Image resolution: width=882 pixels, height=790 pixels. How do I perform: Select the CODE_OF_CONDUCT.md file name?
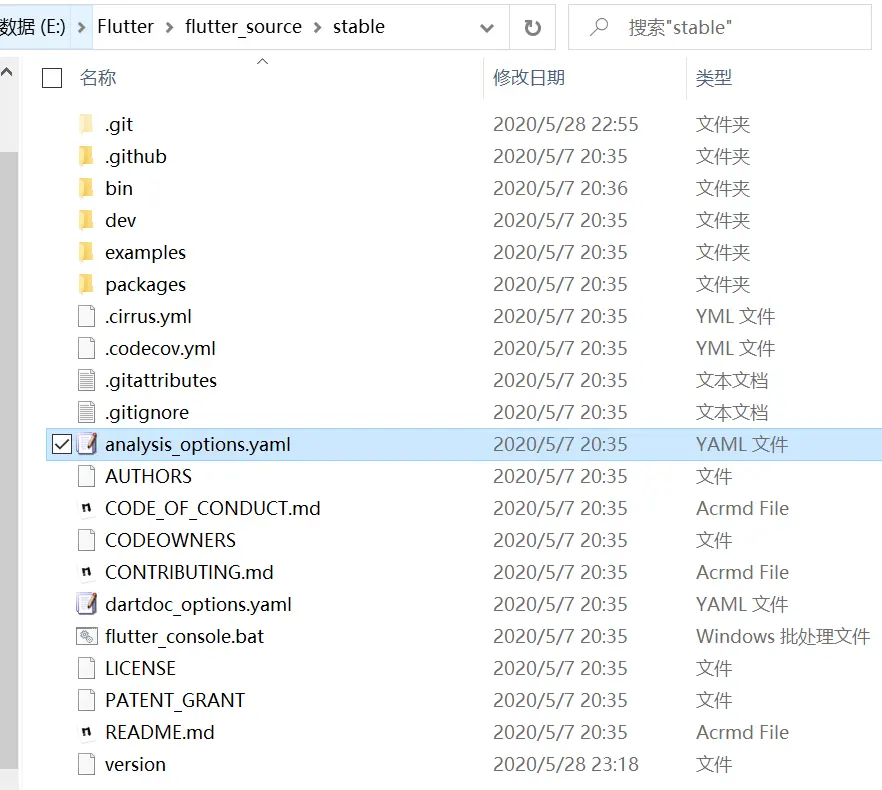(213, 509)
